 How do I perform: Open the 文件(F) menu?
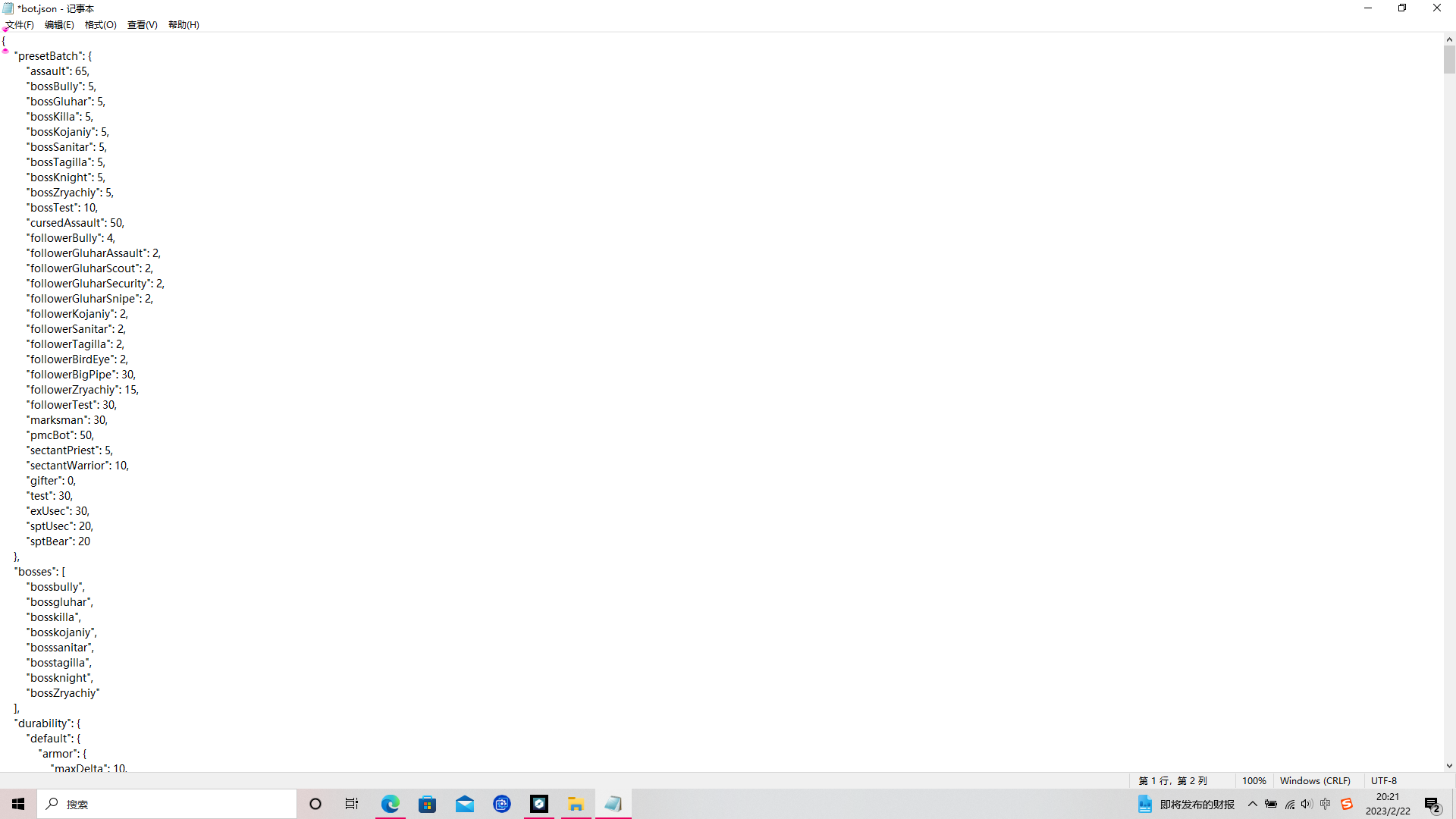click(x=20, y=25)
